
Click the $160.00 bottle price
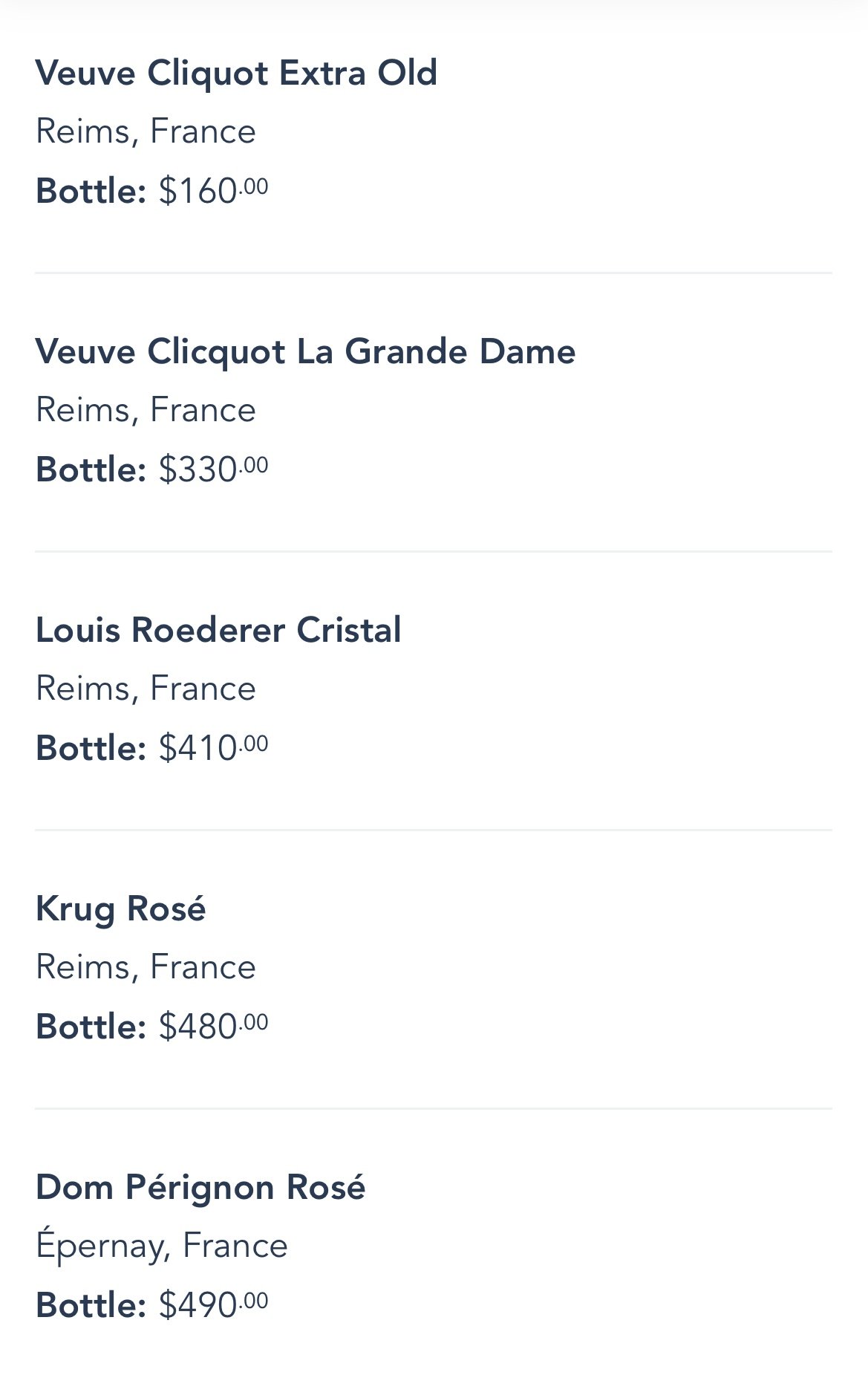213,190
